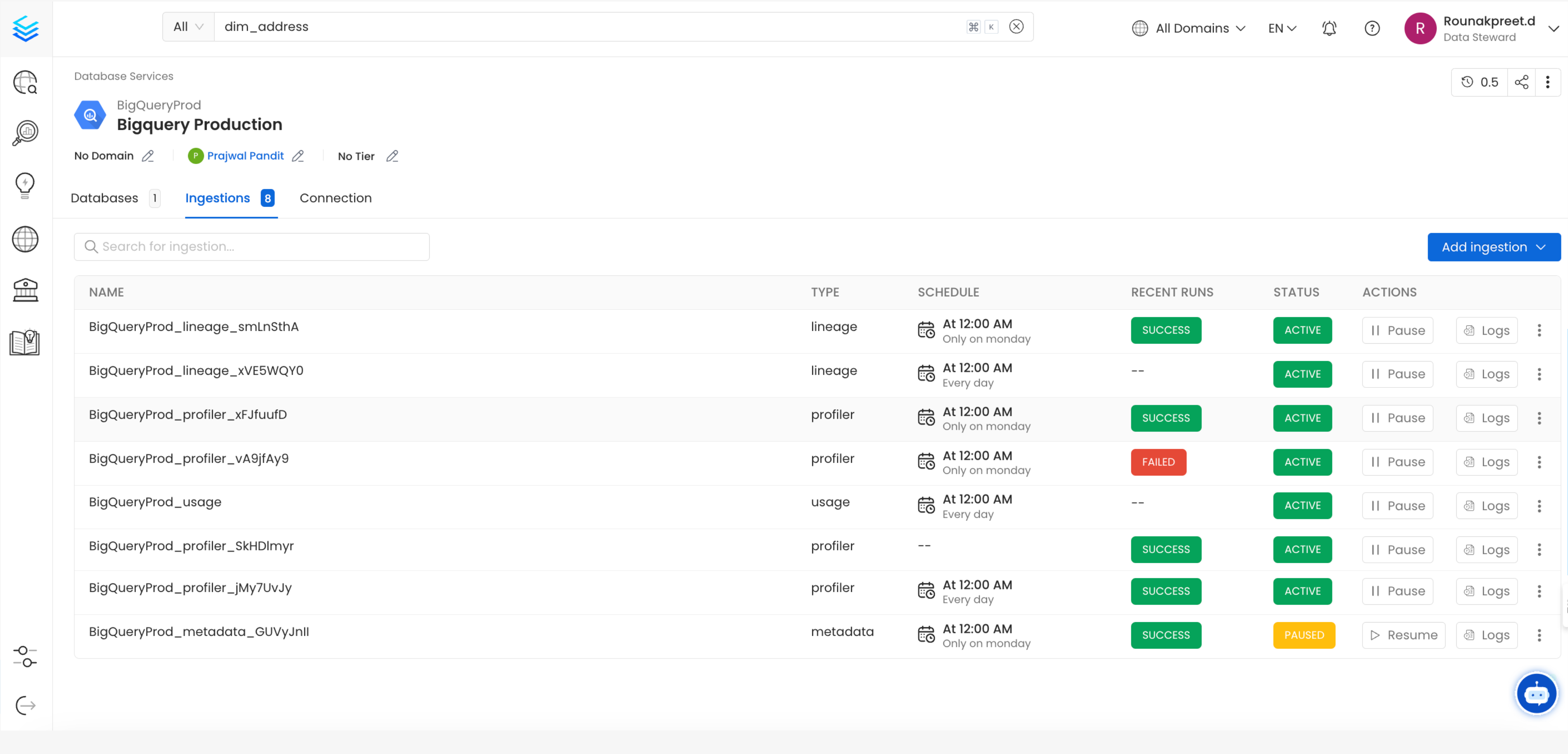Open the version history showing 0.5

[x=1479, y=81]
